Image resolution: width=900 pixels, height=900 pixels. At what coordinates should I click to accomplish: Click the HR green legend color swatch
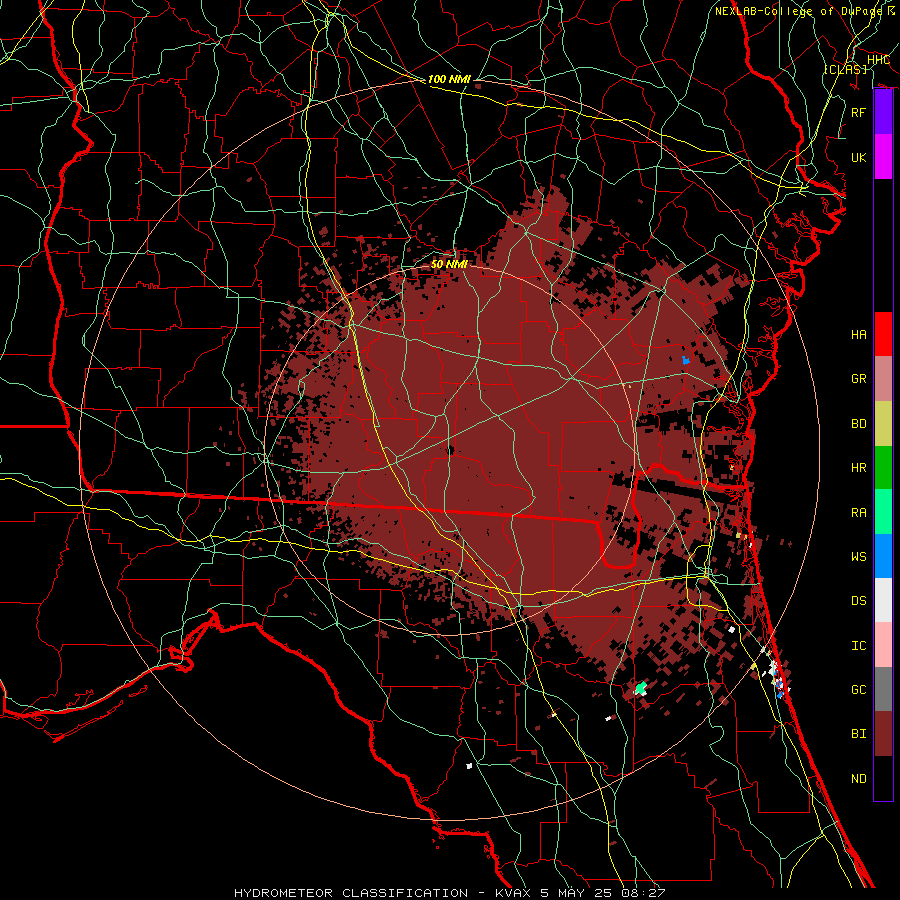[x=883, y=467]
